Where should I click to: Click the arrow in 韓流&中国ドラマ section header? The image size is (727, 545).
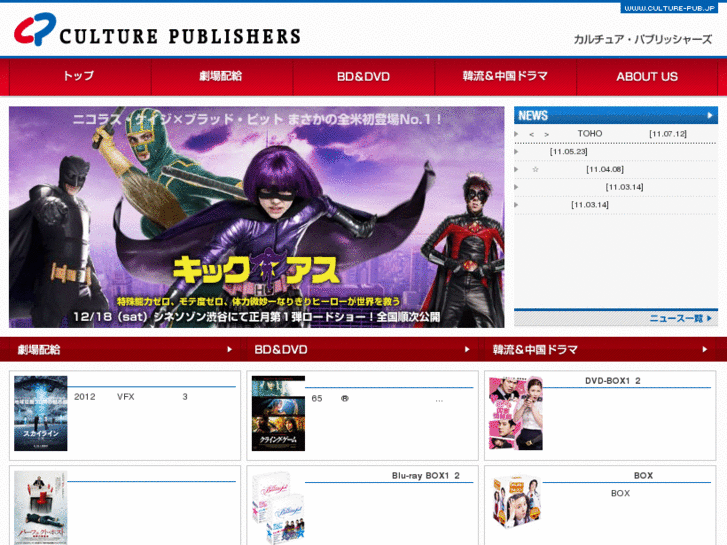[x=705, y=349]
